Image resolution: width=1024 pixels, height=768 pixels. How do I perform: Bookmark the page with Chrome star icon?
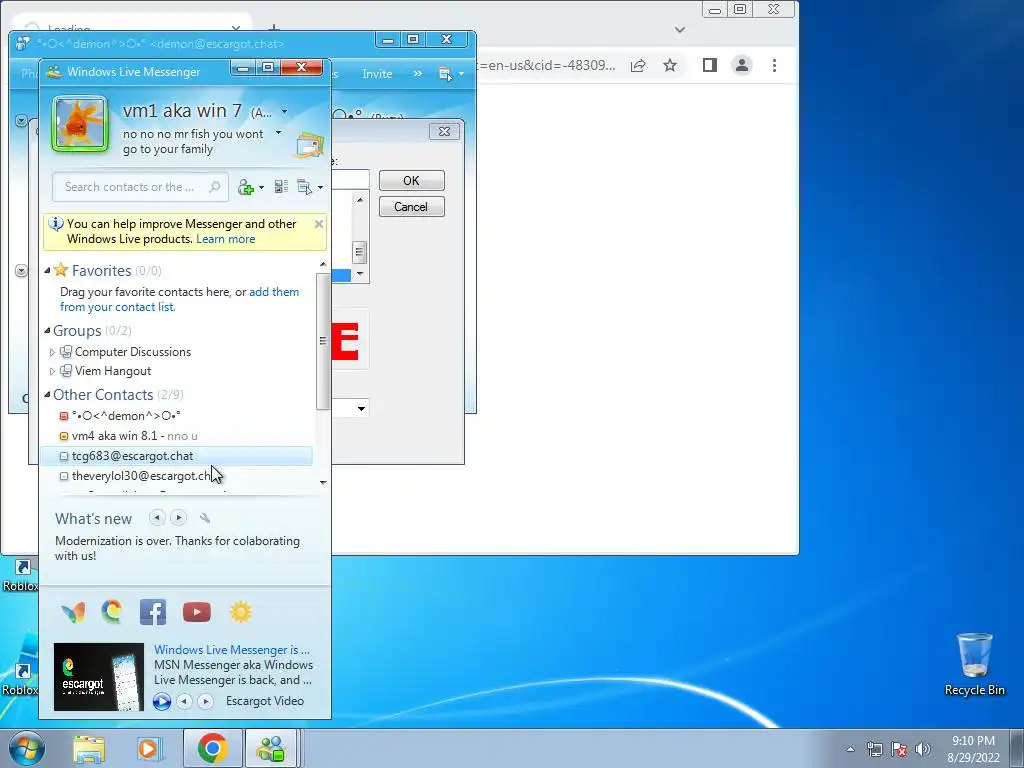tap(670, 65)
